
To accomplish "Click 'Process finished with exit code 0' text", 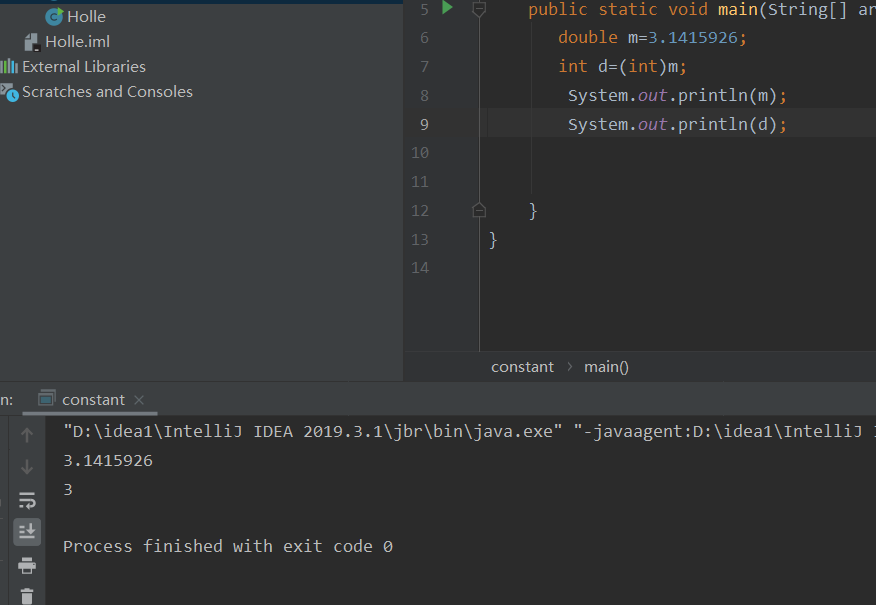I will click(228, 546).
